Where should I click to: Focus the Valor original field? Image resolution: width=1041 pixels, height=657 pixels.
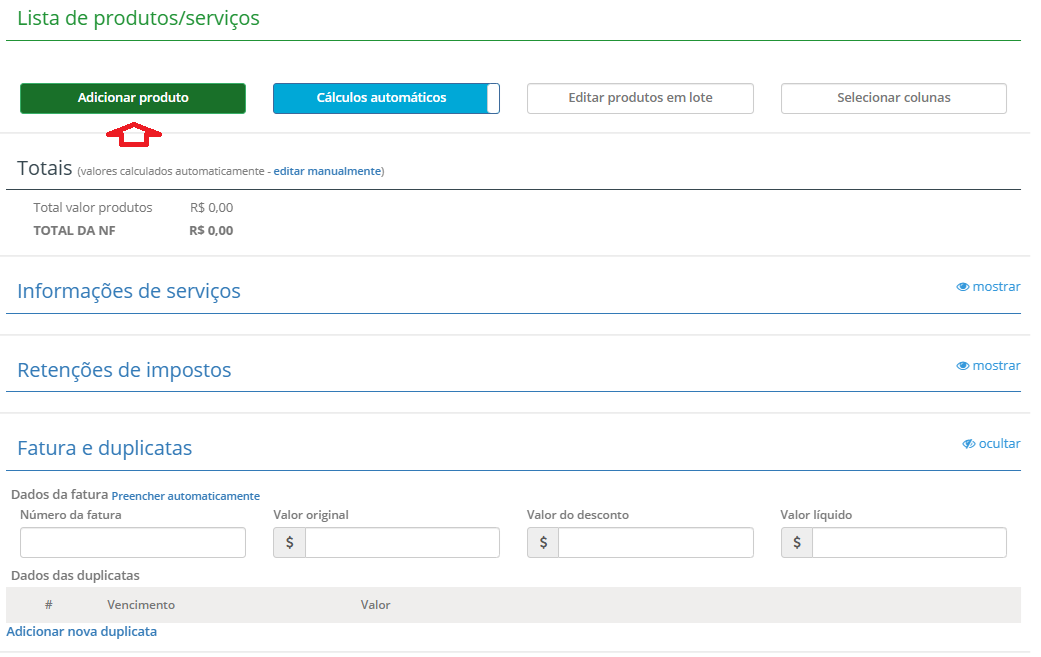click(402, 543)
